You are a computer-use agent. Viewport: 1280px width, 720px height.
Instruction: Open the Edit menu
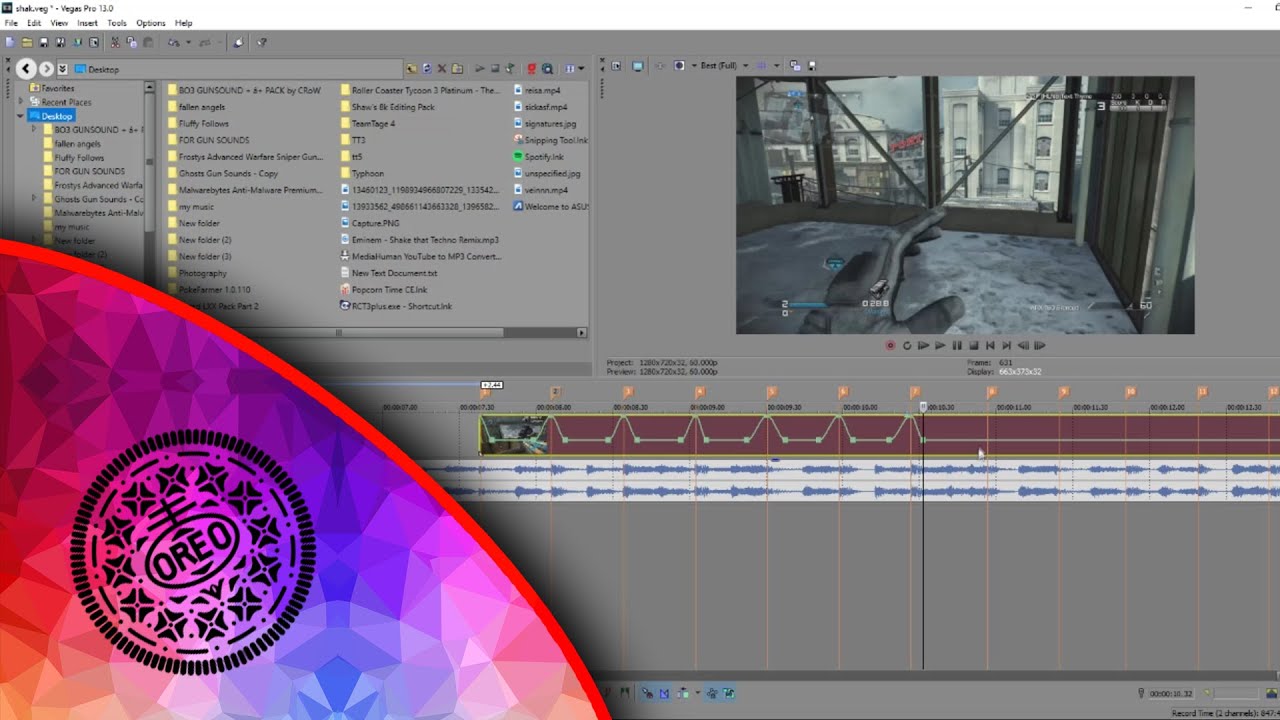[x=34, y=22]
